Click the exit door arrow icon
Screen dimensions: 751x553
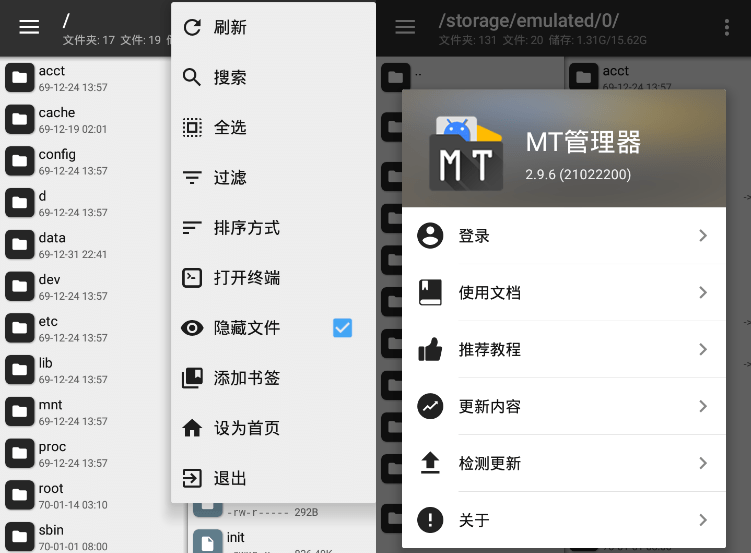pyautogui.click(x=192, y=478)
